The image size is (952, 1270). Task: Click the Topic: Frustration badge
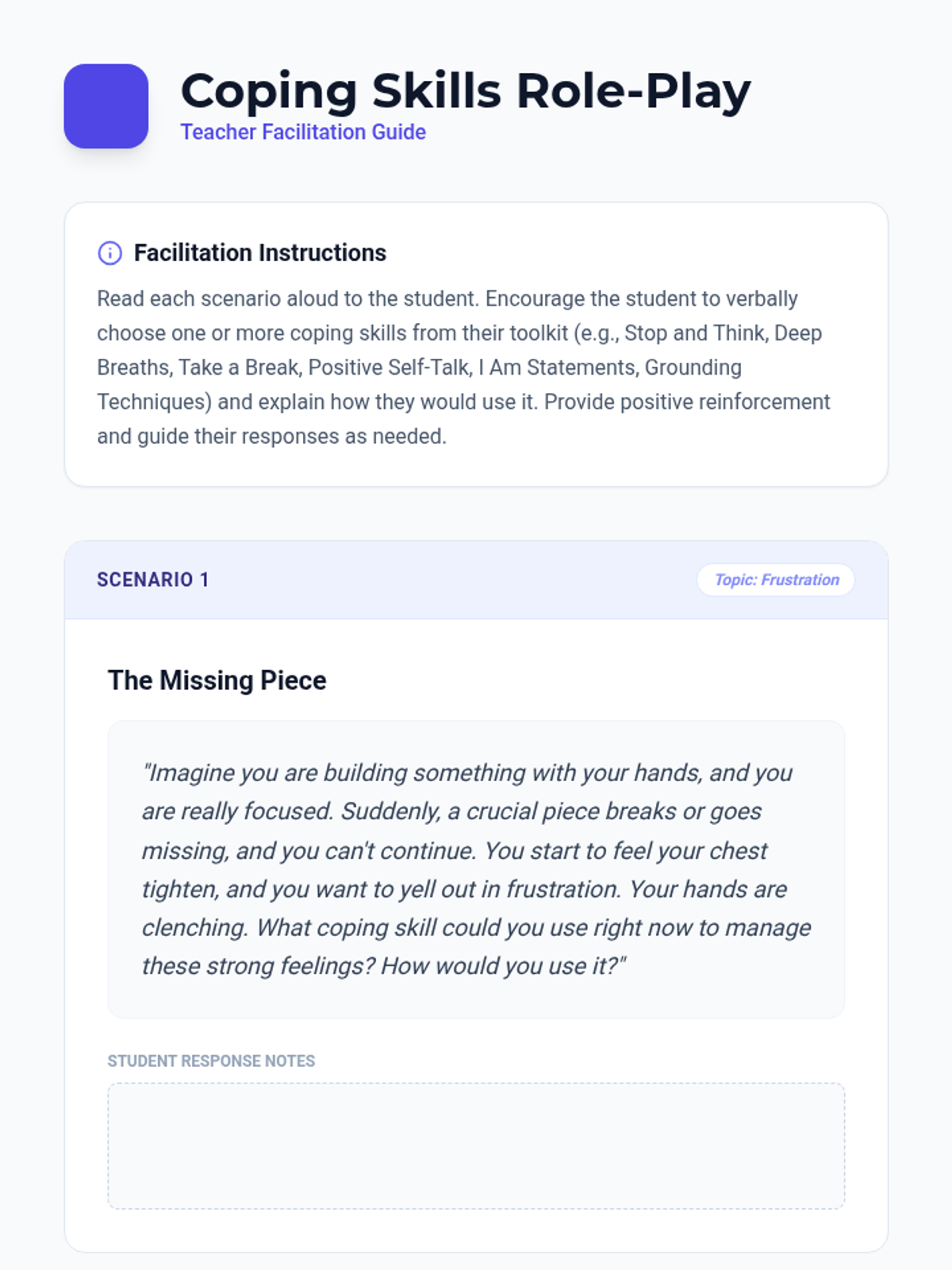(x=776, y=580)
